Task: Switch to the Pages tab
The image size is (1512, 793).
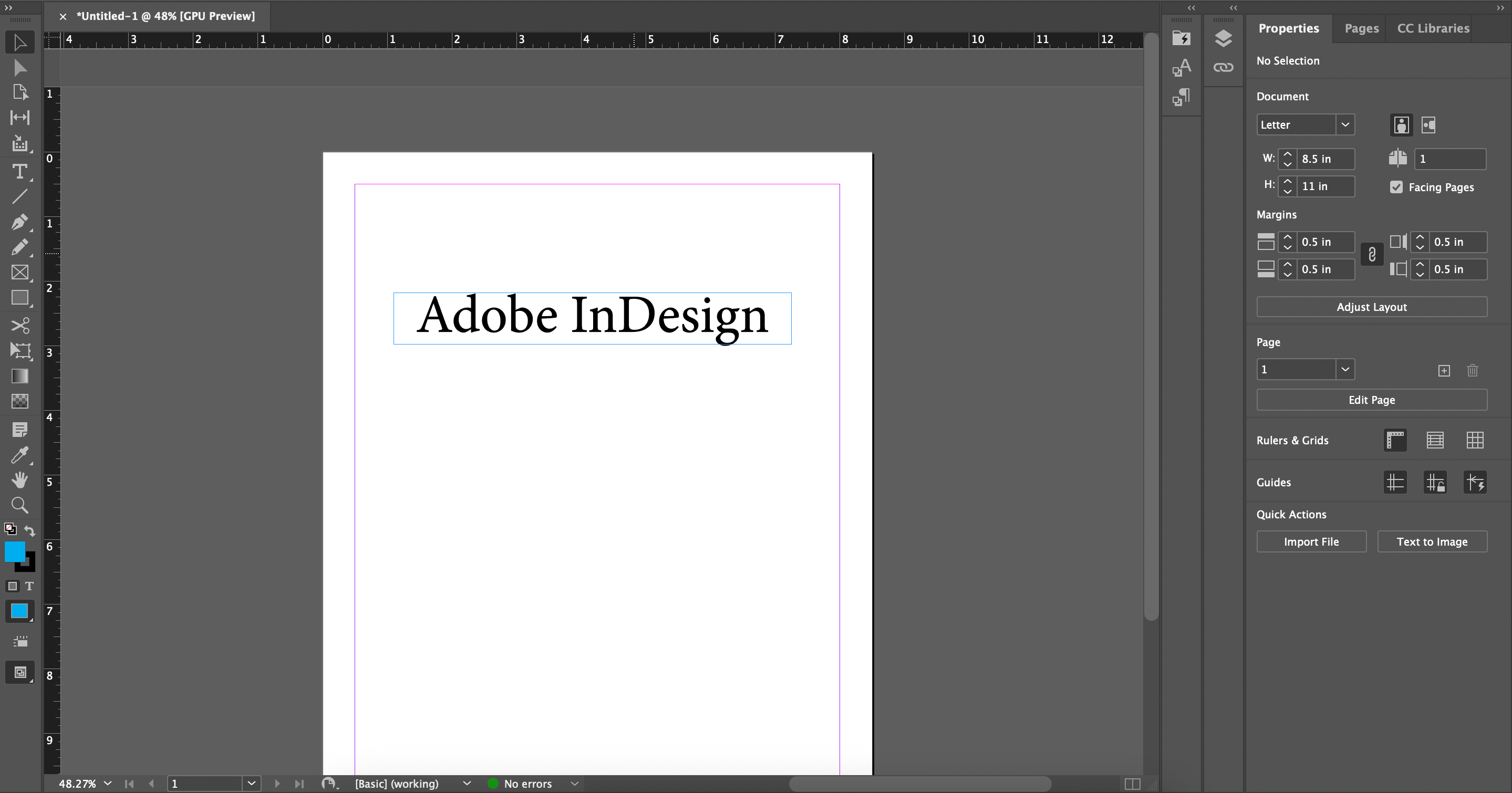Action: [1361, 28]
